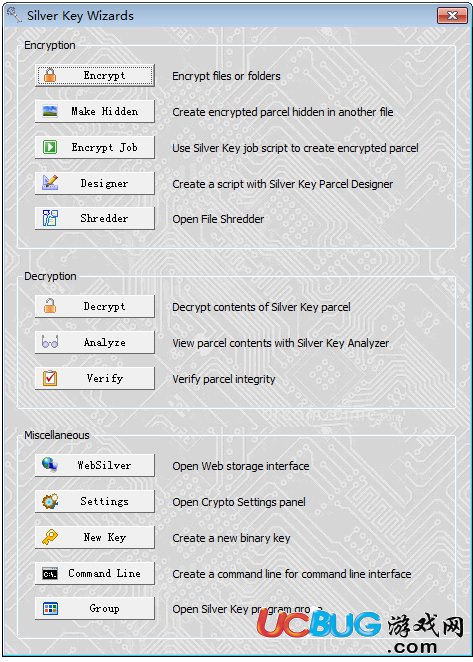Open the Encrypt wizard button
This screenshot has width=473, height=662.
click(x=95, y=76)
